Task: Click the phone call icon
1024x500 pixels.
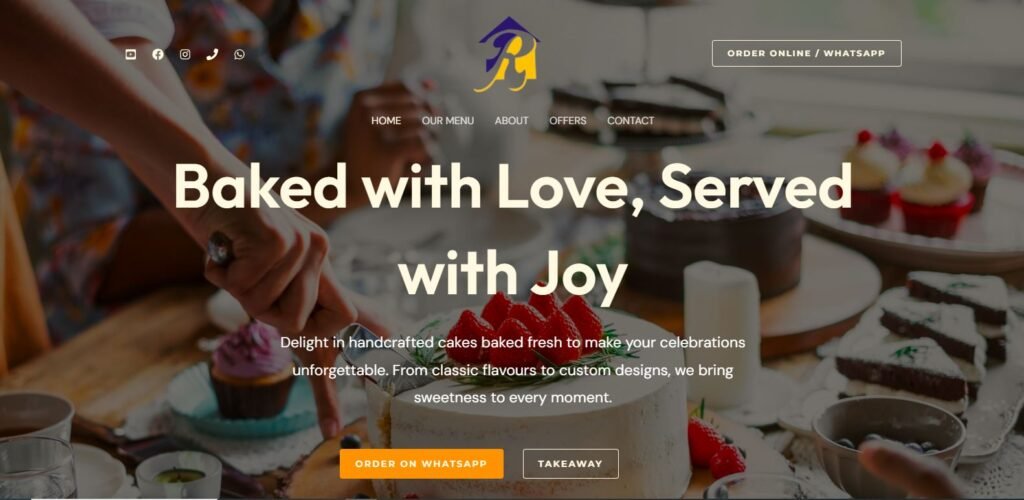Action: pyautogui.click(x=212, y=54)
